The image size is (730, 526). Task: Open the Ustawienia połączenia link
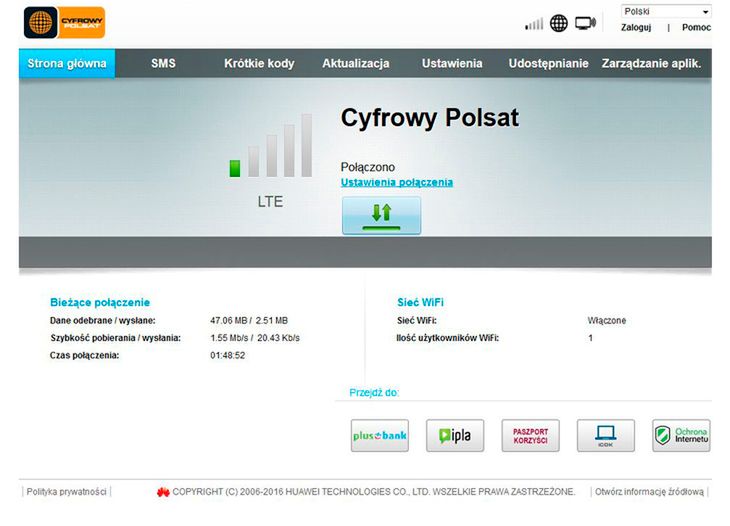(397, 182)
